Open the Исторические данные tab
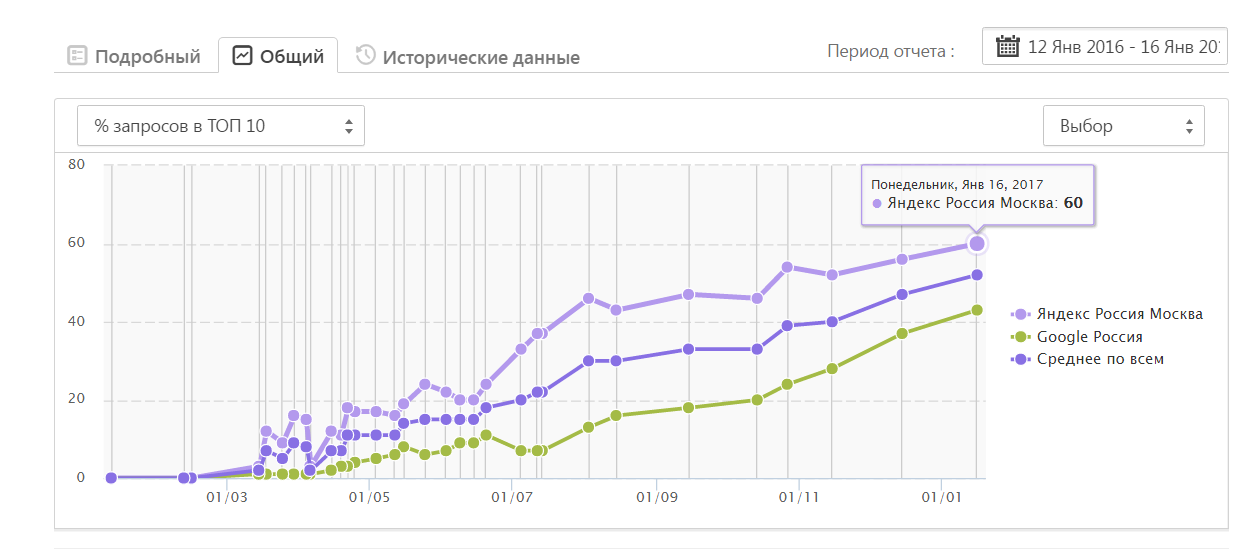 coord(480,57)
